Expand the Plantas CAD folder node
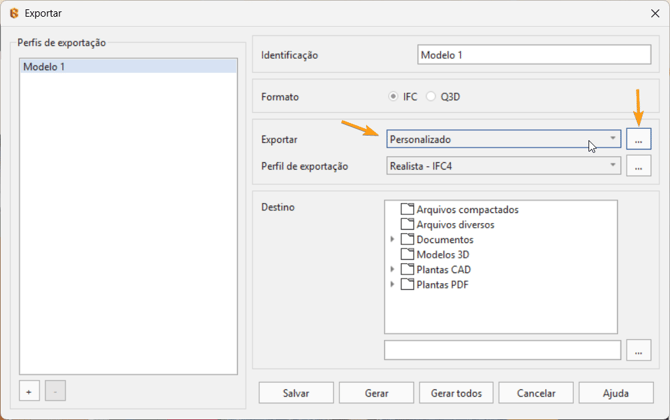The image size is (670, 420). click(x=393, y=270)
